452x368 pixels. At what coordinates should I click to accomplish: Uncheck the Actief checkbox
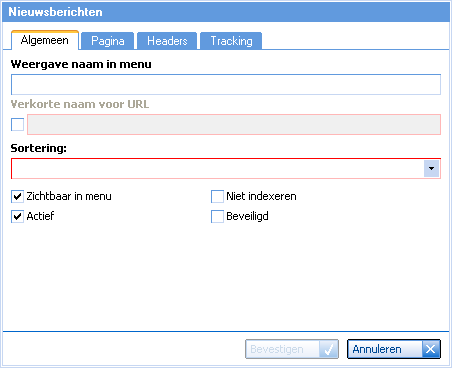tap(17, 216)
